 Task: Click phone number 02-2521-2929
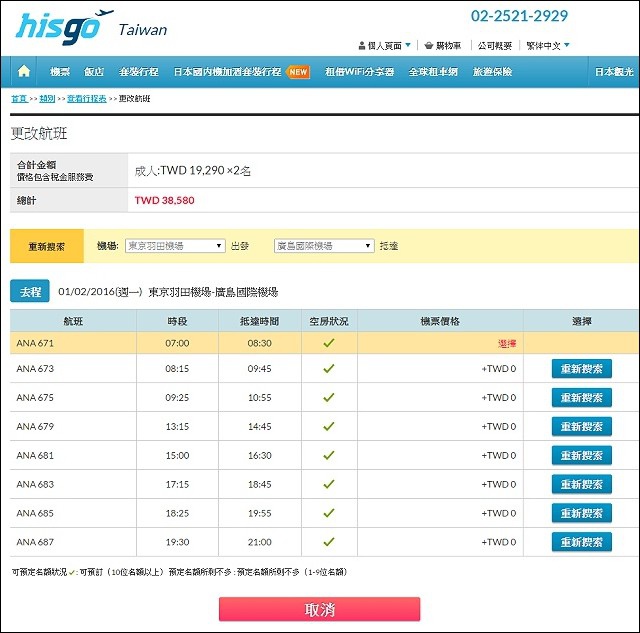tap(519, 16)
